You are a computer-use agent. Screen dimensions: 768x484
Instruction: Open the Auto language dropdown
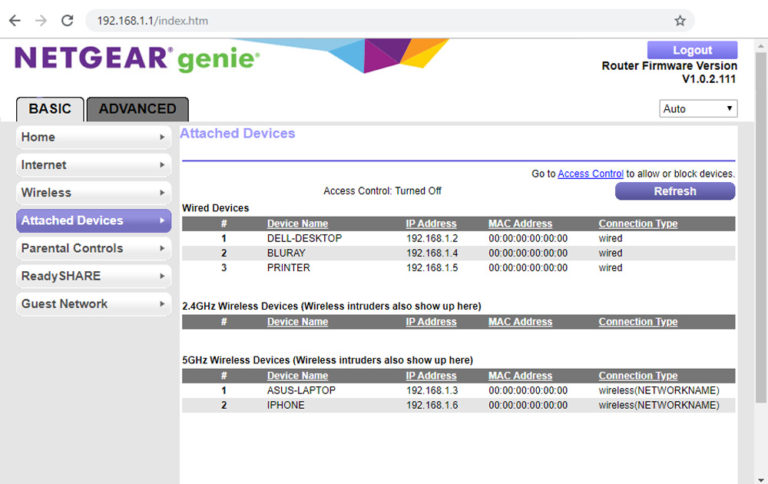click(x=698, y=109)
